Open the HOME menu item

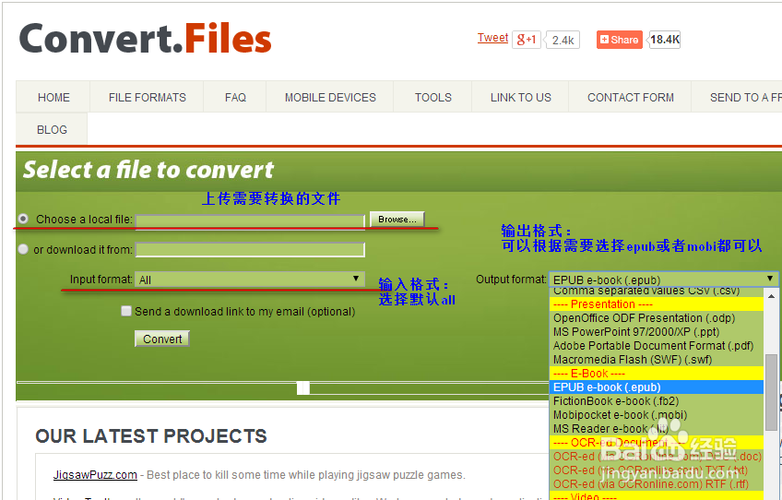[53, 97]
